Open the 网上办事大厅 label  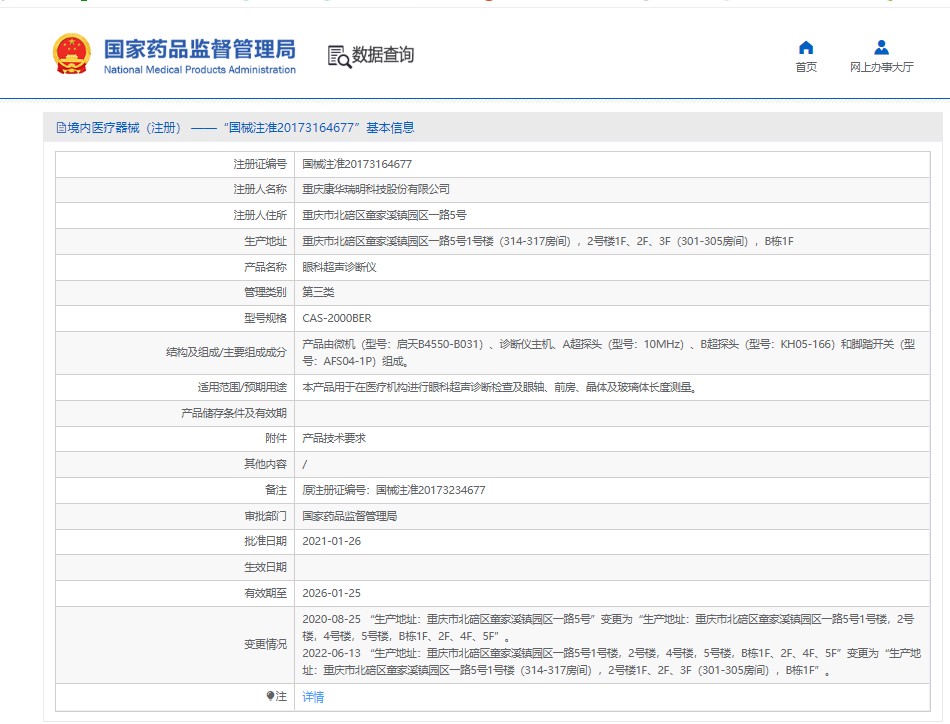[x=881, y=67]
